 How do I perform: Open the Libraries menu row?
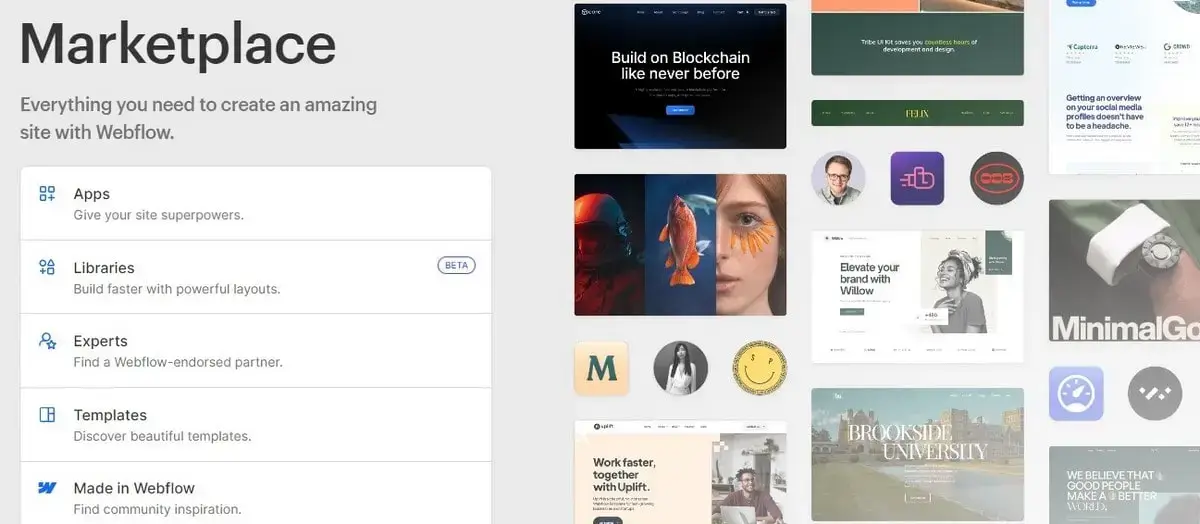pyautogui.click(x=255, y=277)
